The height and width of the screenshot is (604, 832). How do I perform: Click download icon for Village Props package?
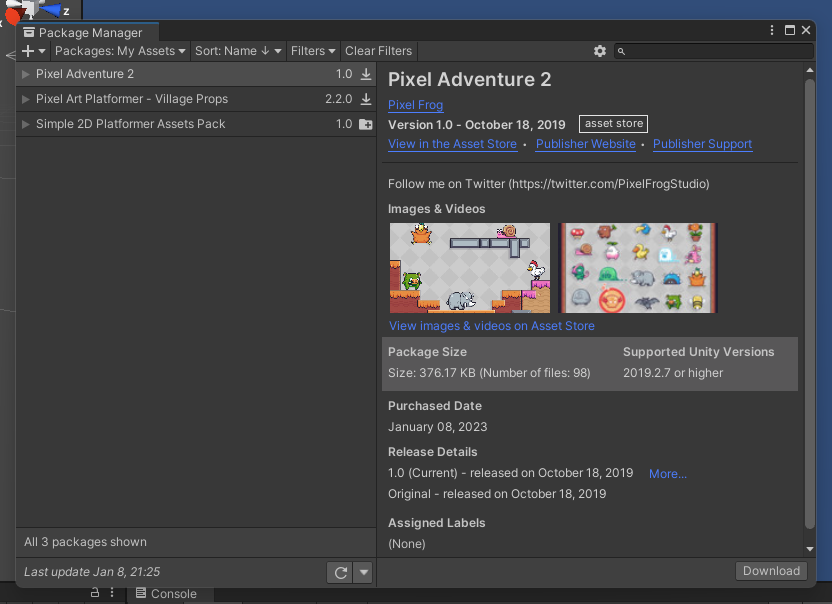(366, 99)
